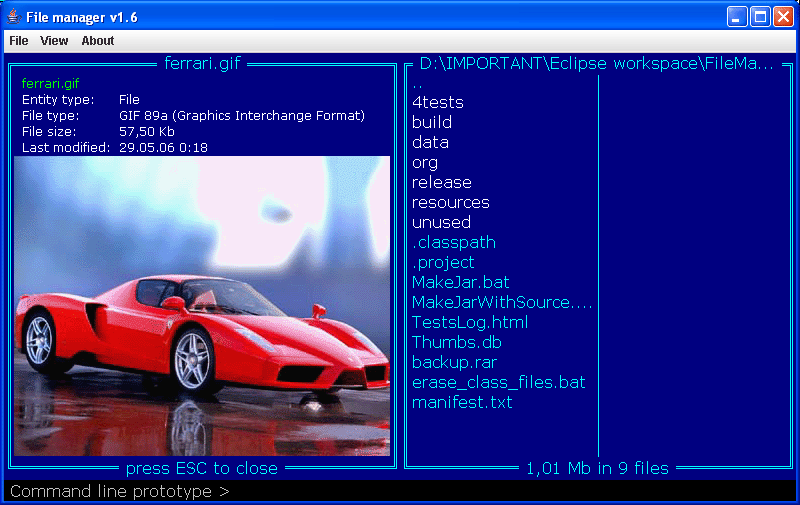
Task: Maximize the File manager window
Action: point(760,17)
